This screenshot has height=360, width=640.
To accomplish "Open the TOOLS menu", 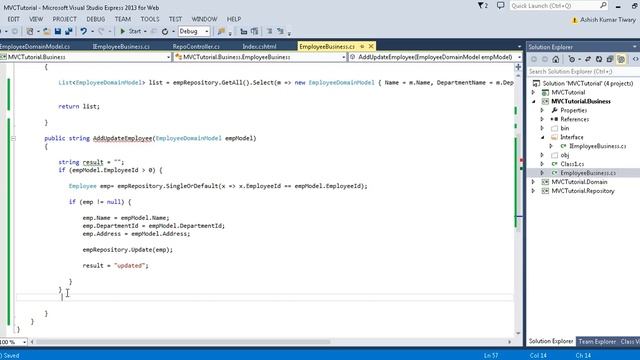I will pyautogui.click(x=150, y=19).
